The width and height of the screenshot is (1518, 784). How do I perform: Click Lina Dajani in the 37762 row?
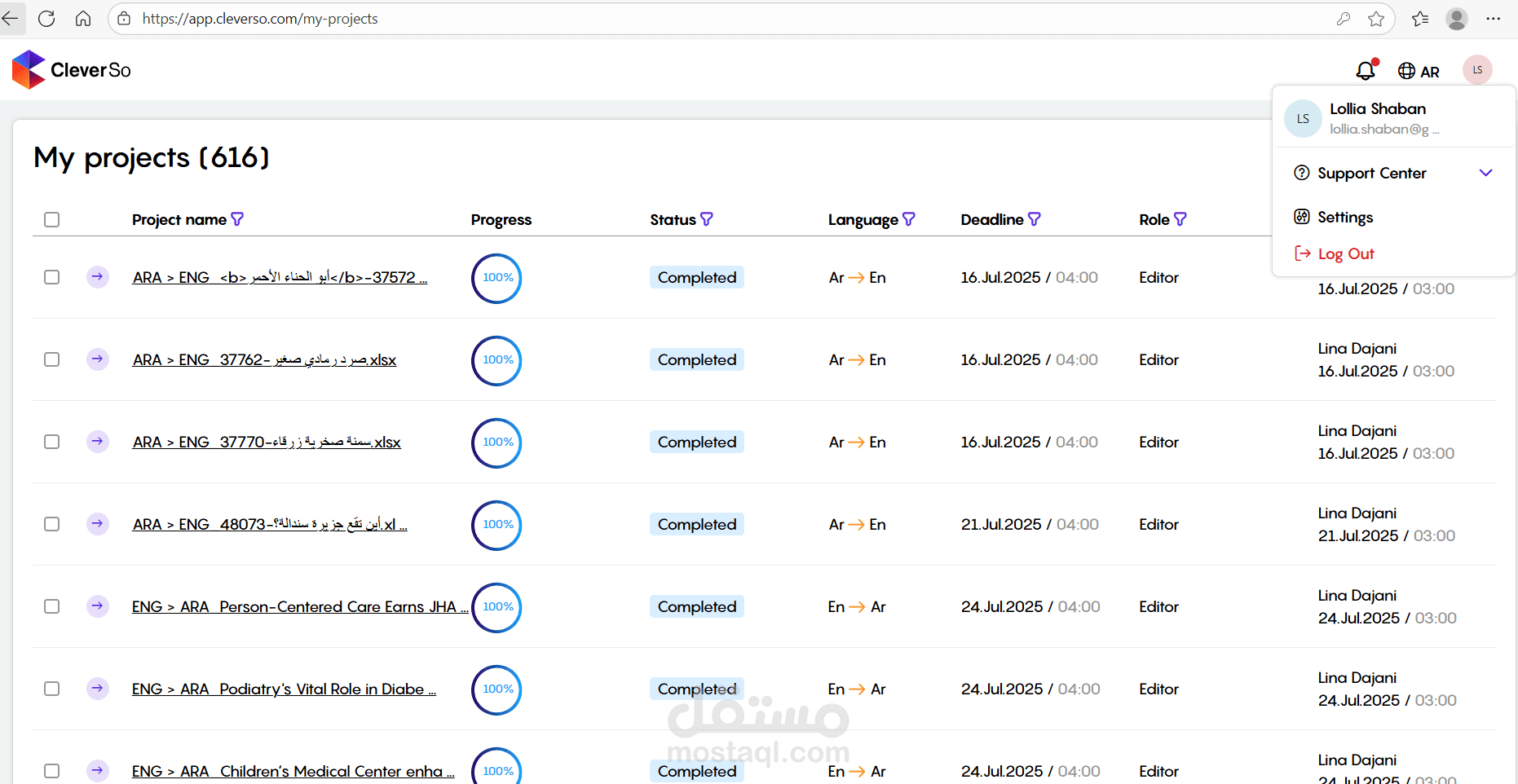click(x=1357, y=348)
